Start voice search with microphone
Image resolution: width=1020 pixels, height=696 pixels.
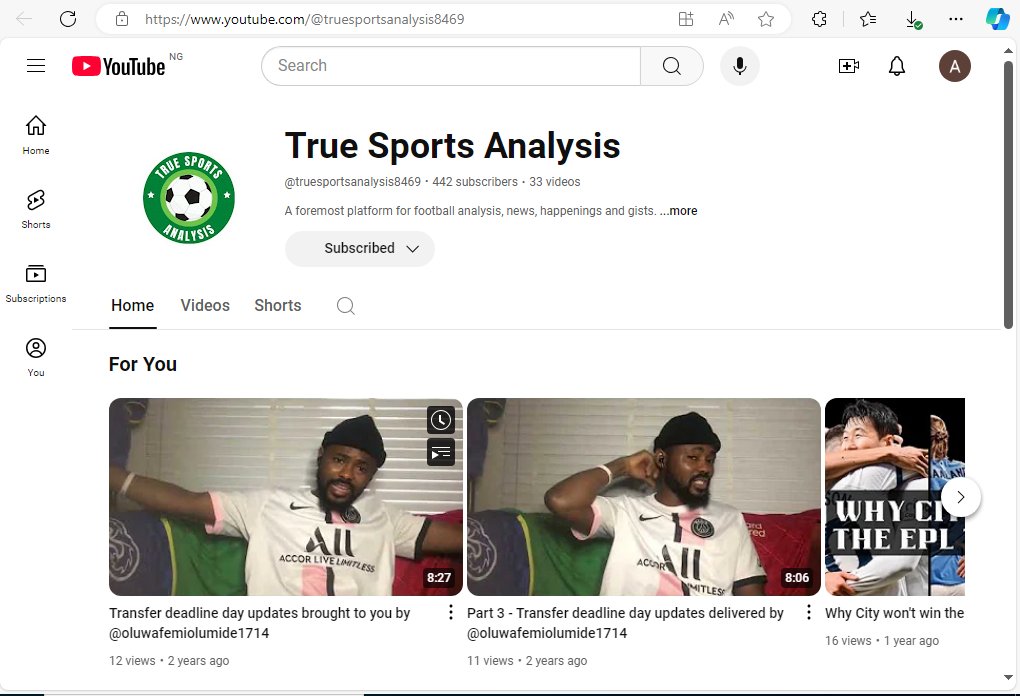740,66
